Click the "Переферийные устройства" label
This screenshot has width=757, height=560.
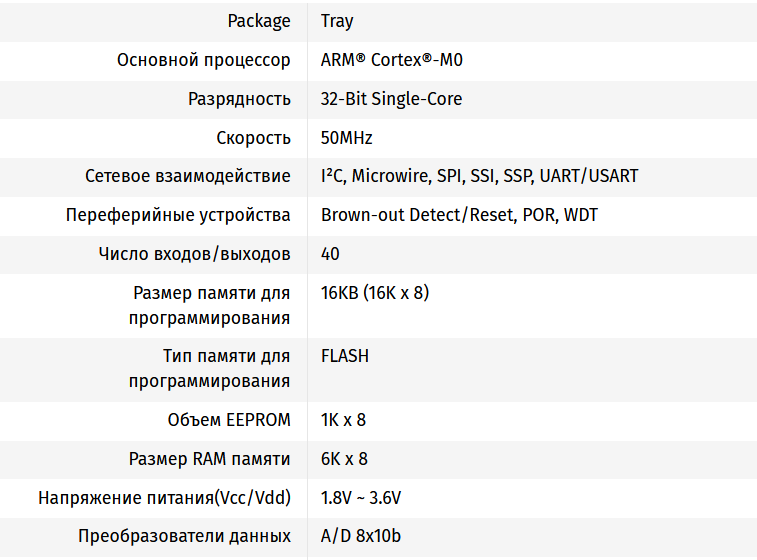178,215
